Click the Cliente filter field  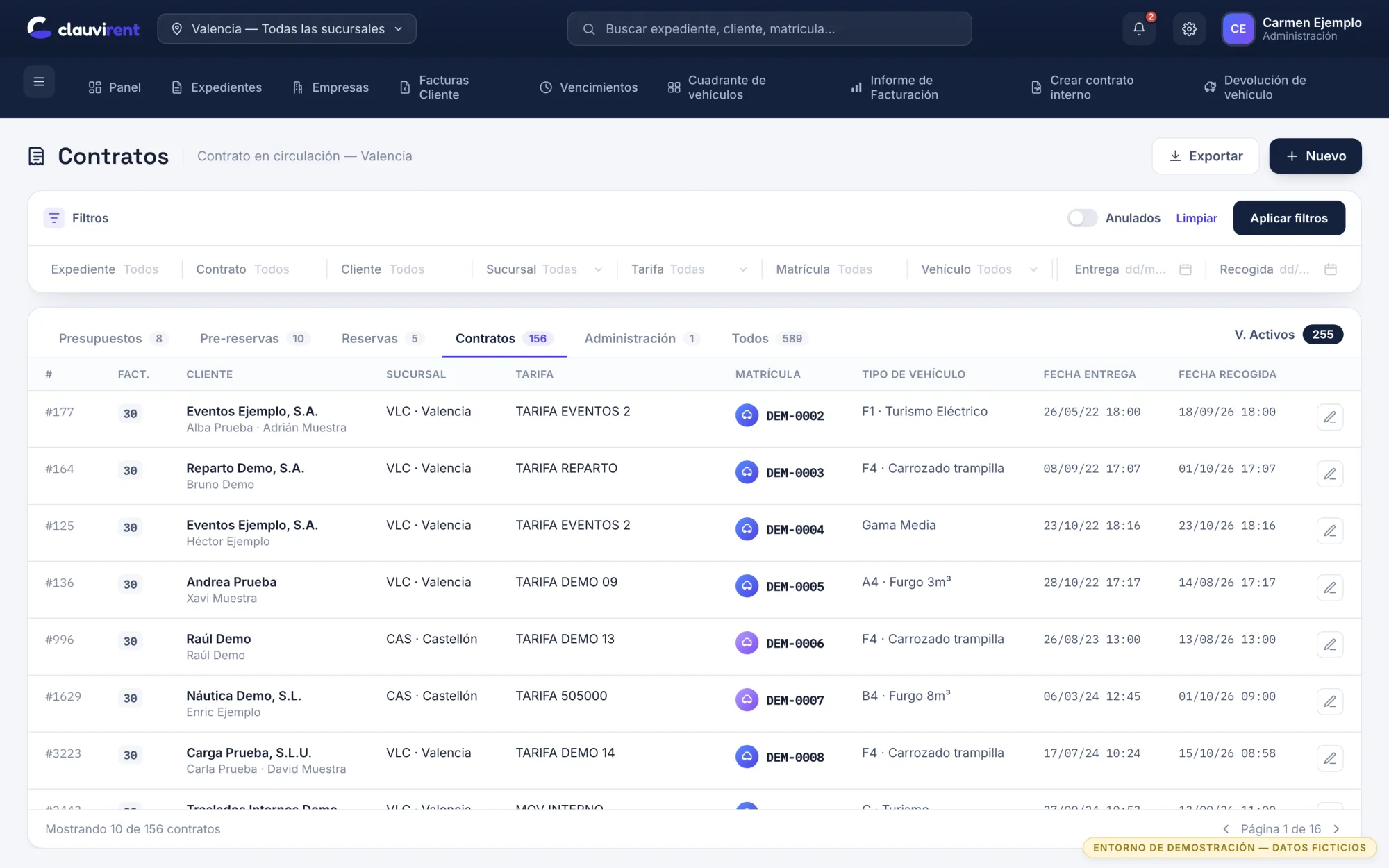pos(399,269)
